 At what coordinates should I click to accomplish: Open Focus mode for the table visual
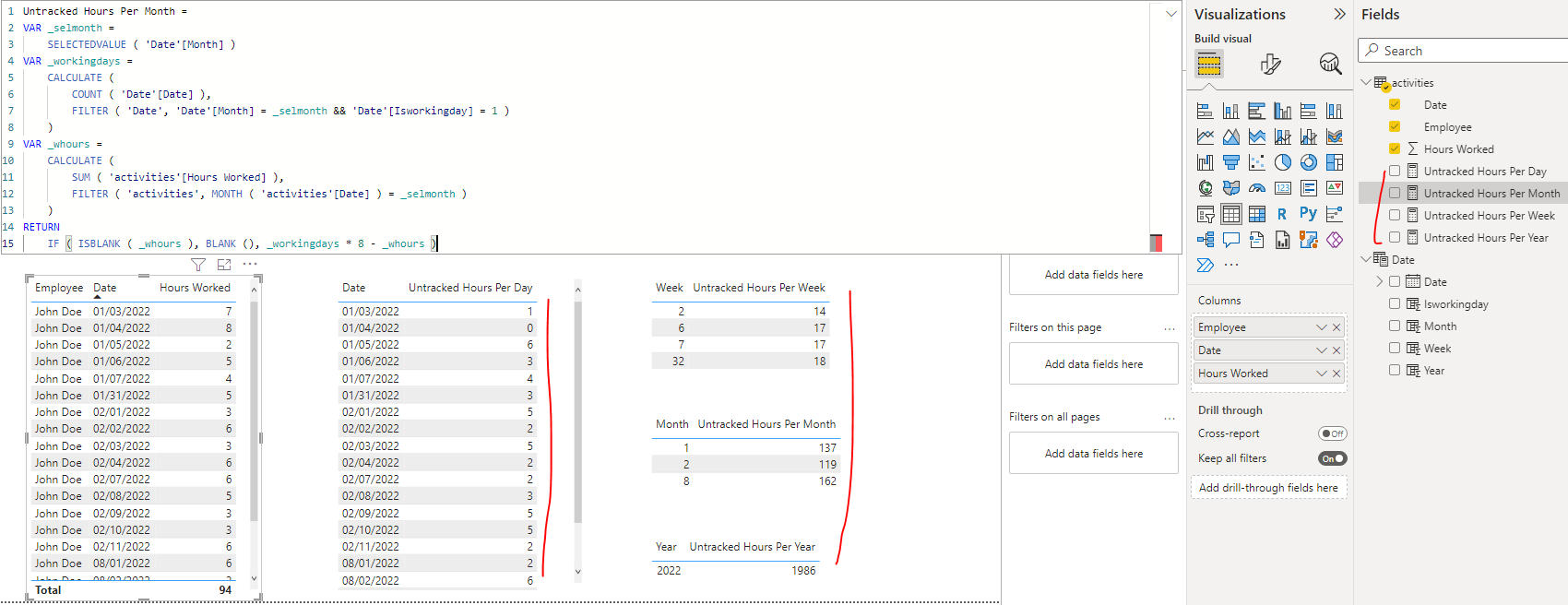click(x=224, y=265)
